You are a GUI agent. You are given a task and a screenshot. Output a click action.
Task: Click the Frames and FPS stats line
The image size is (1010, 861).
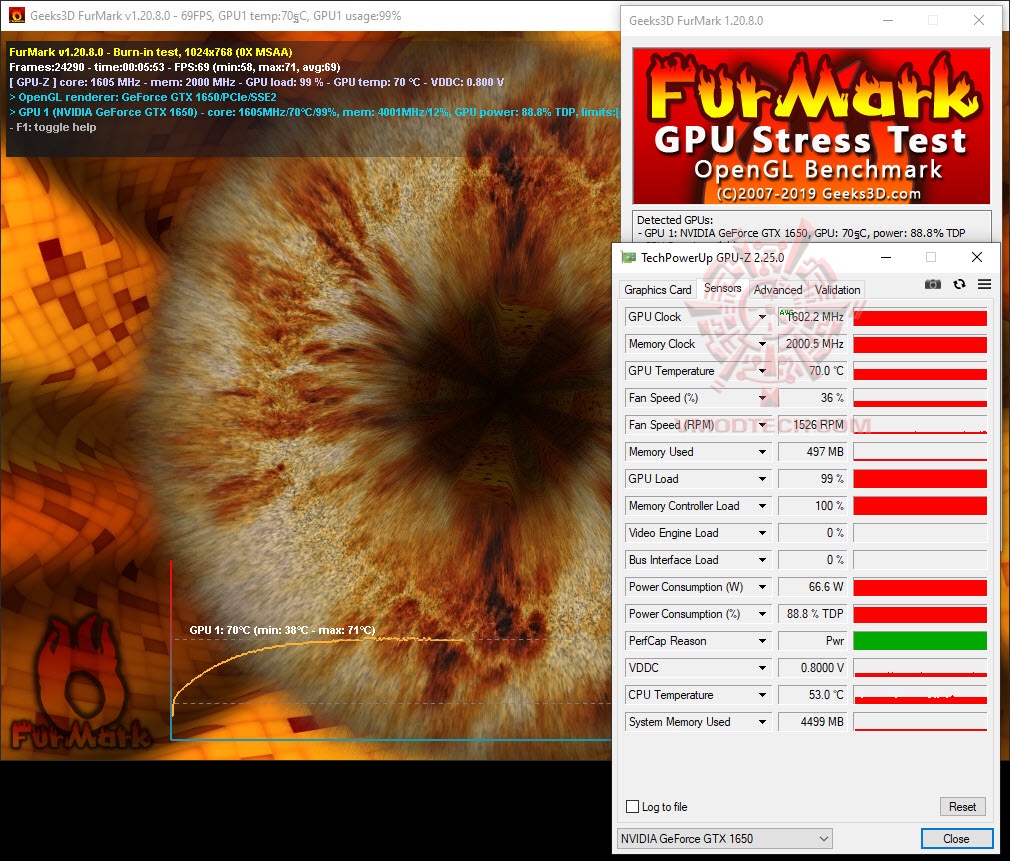tap(175, 67)
